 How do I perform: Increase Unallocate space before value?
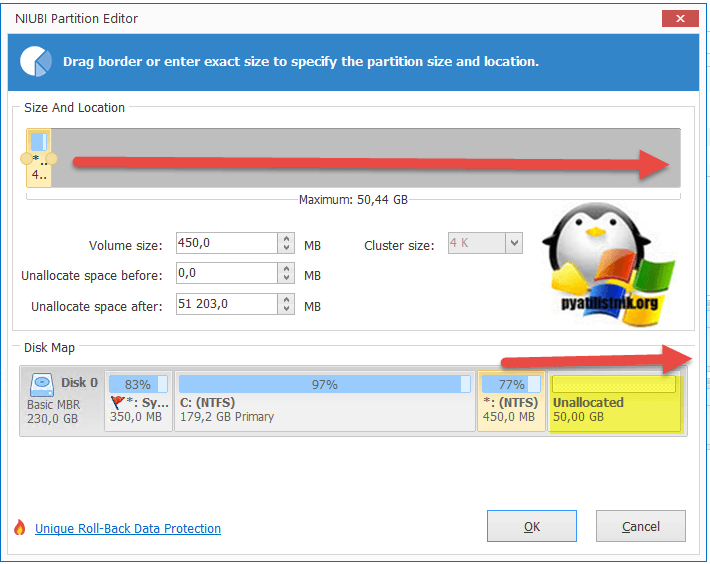[286, 268]
